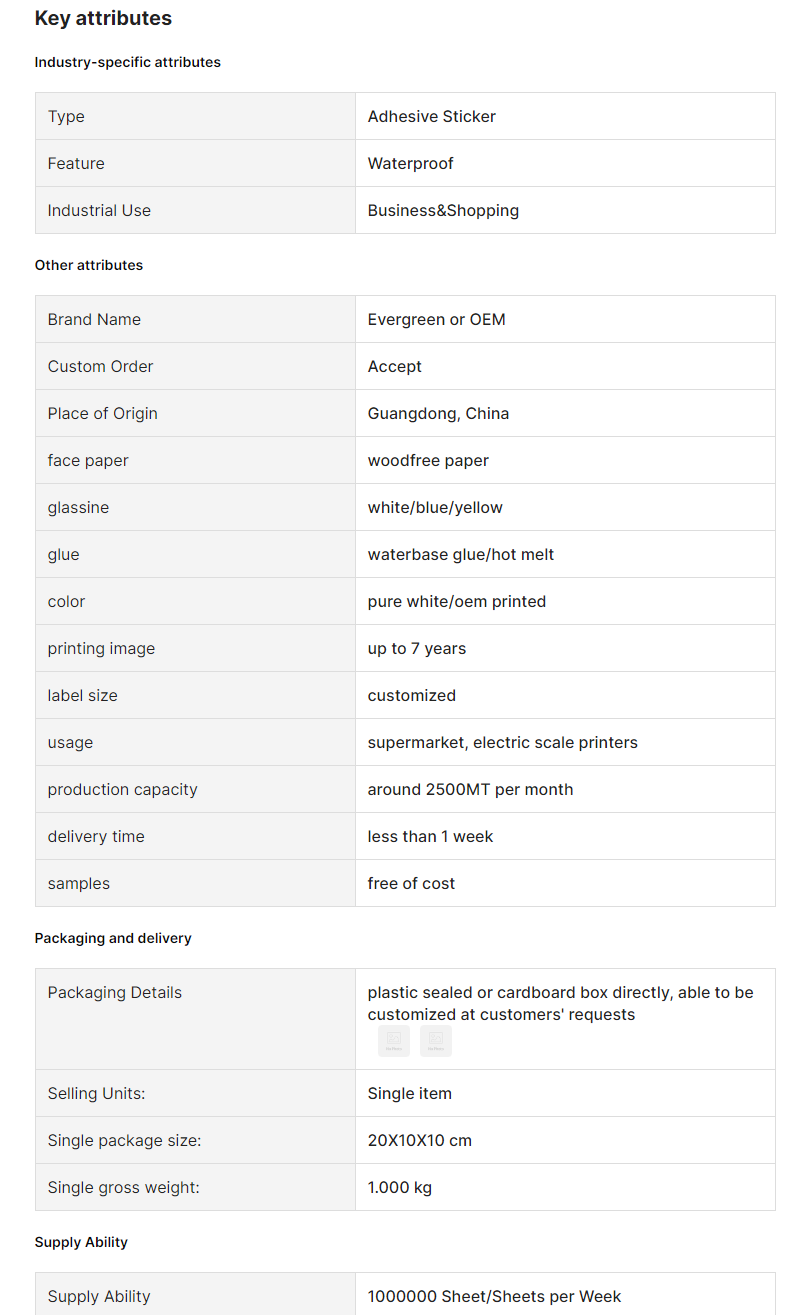799x1315 pixels.
Task: Select the free of cost samples value
Action: pos(412,883)
